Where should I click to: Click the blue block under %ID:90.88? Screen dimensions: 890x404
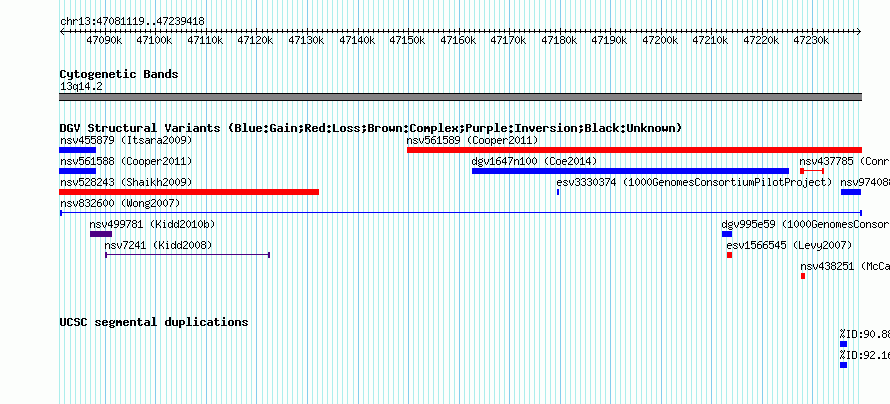tap(843, 344)
